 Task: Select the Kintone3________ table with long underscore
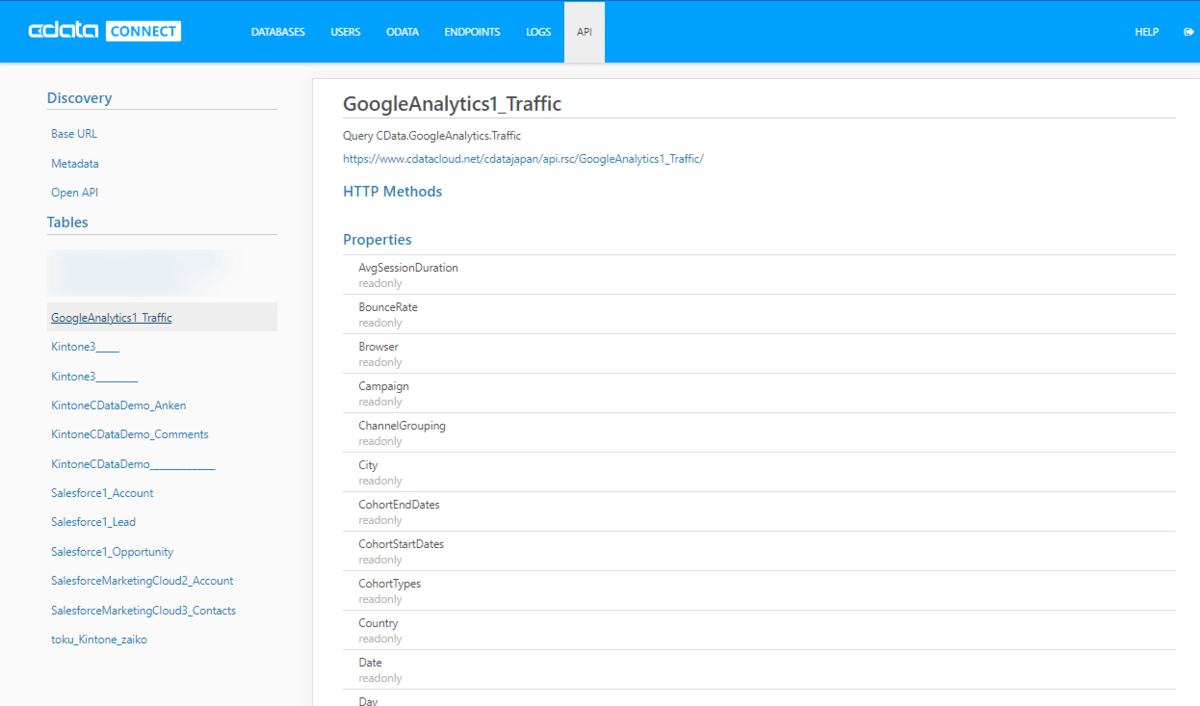[x=94, y=377]
